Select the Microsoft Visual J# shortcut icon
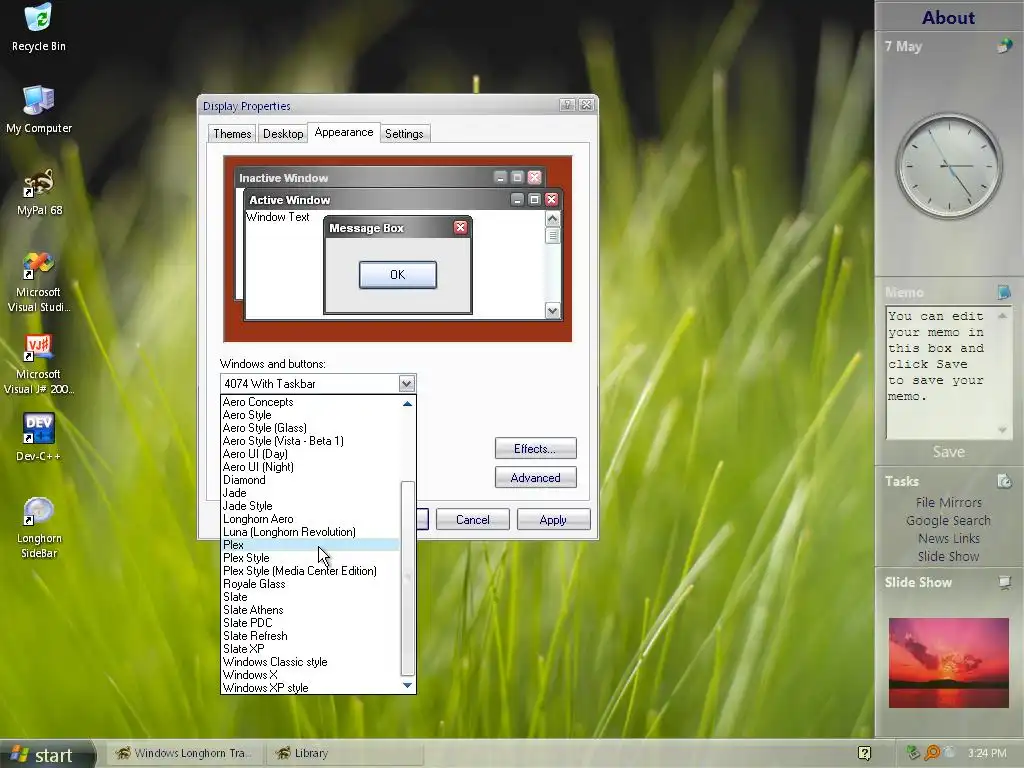The height and width of the screenshot is (768, 1024). click(39, 364)
